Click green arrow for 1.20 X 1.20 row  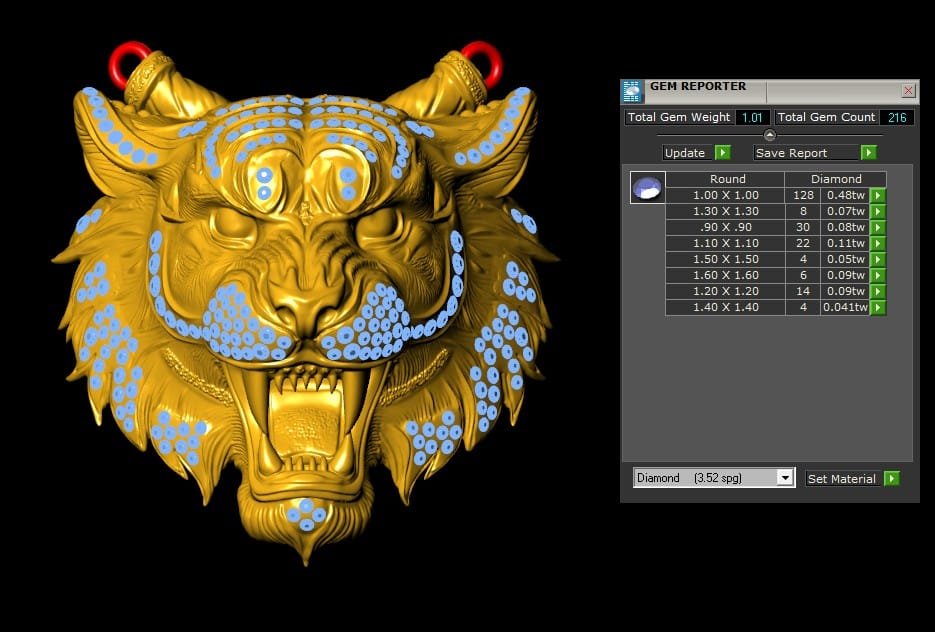(878, 292)
